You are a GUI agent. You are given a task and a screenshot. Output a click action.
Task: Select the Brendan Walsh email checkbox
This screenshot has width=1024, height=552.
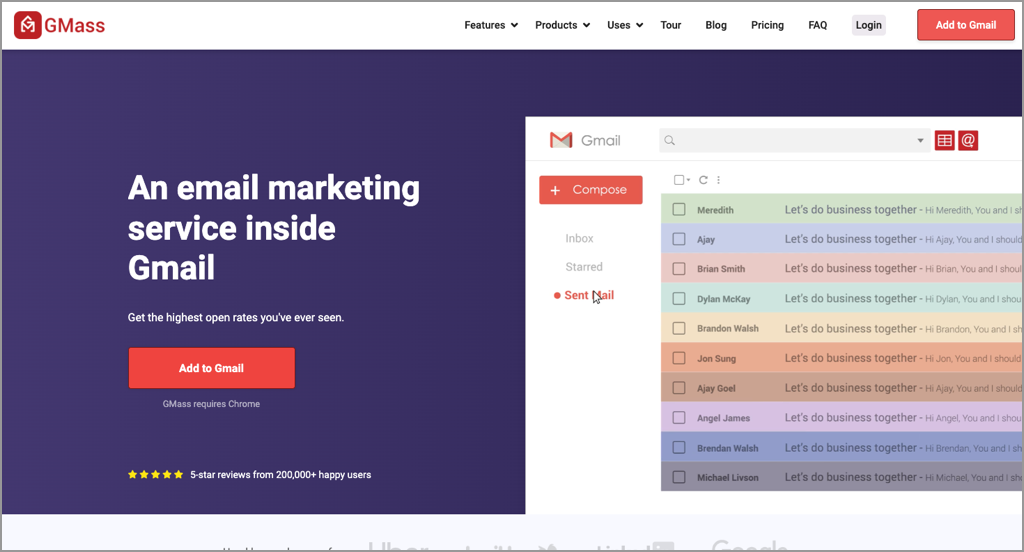point(679,447)
